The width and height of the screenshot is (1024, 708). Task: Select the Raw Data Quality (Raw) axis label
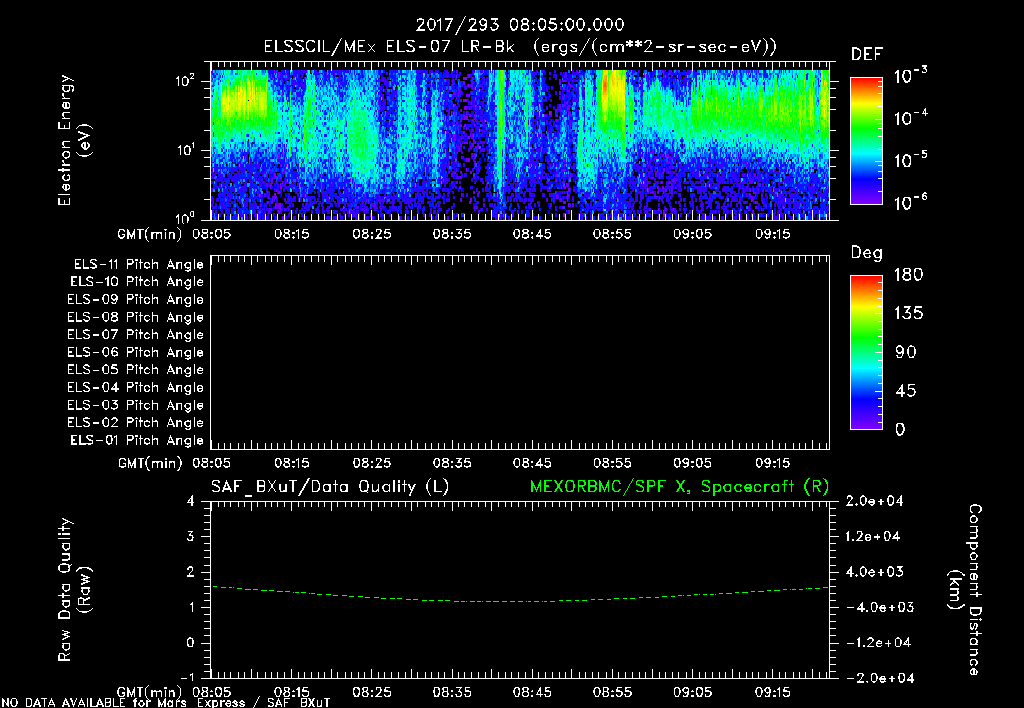point(74,589)
